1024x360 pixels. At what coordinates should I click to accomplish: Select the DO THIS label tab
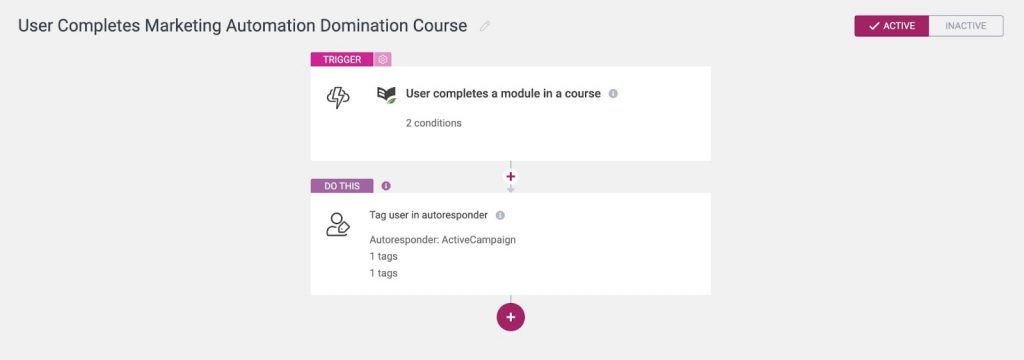click(x=342, y=186)
